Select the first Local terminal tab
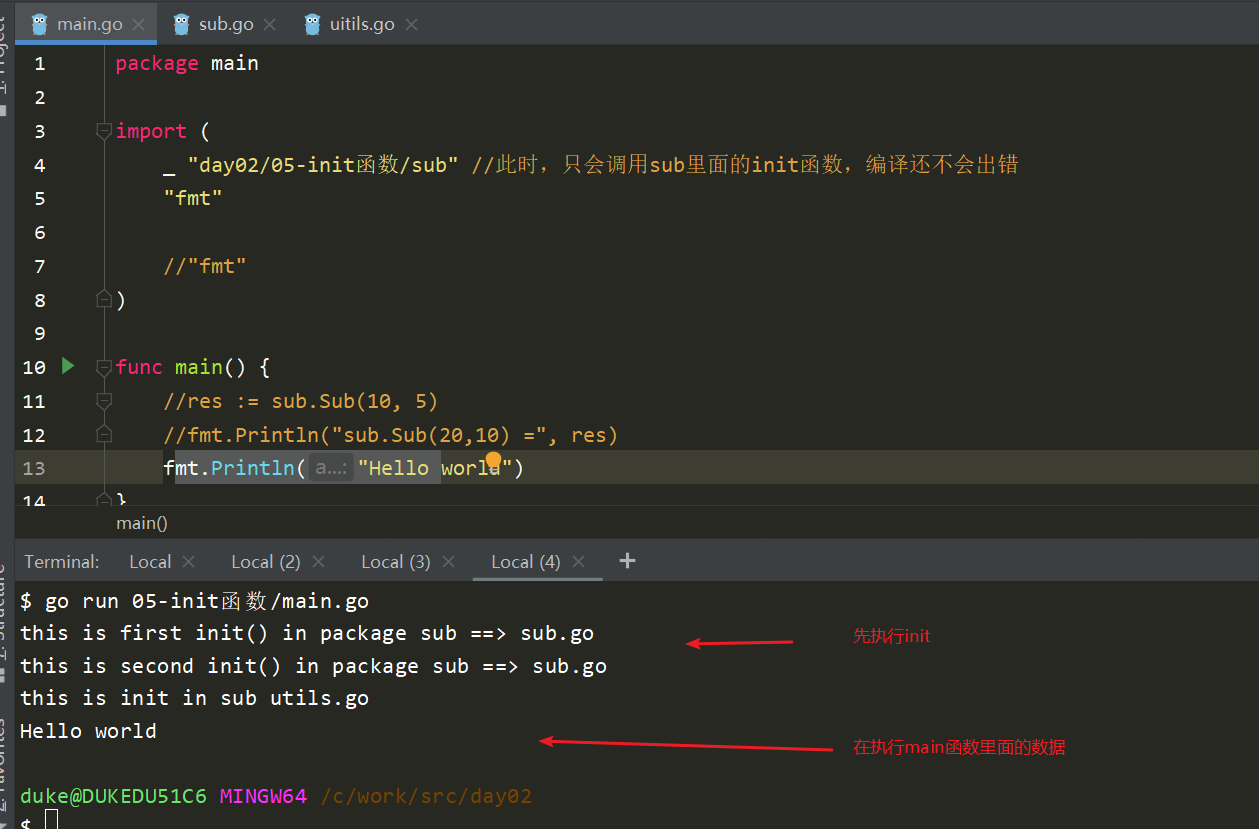Screen dimensions: 1259x829 click(150, 562)
